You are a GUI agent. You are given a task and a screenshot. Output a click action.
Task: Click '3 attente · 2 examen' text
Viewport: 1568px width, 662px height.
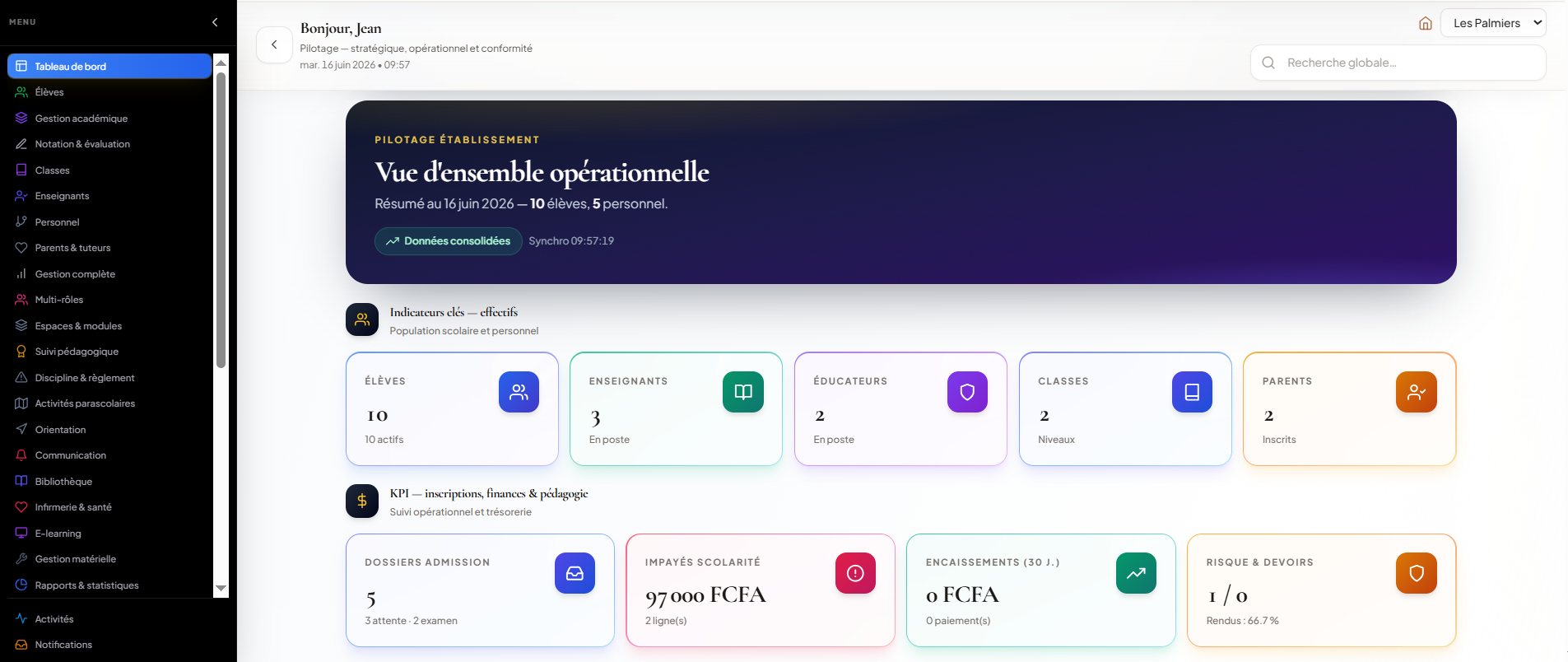pyautogui.click(x=412, y=621)
